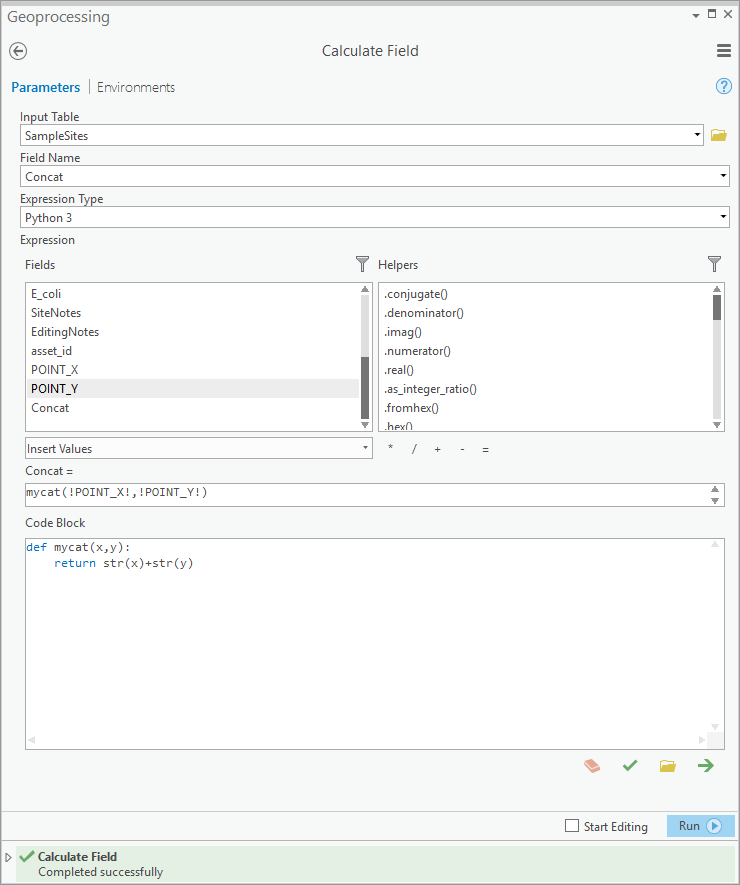
Task: Expand the Insert Values dropdown
Action: point(366,449)
